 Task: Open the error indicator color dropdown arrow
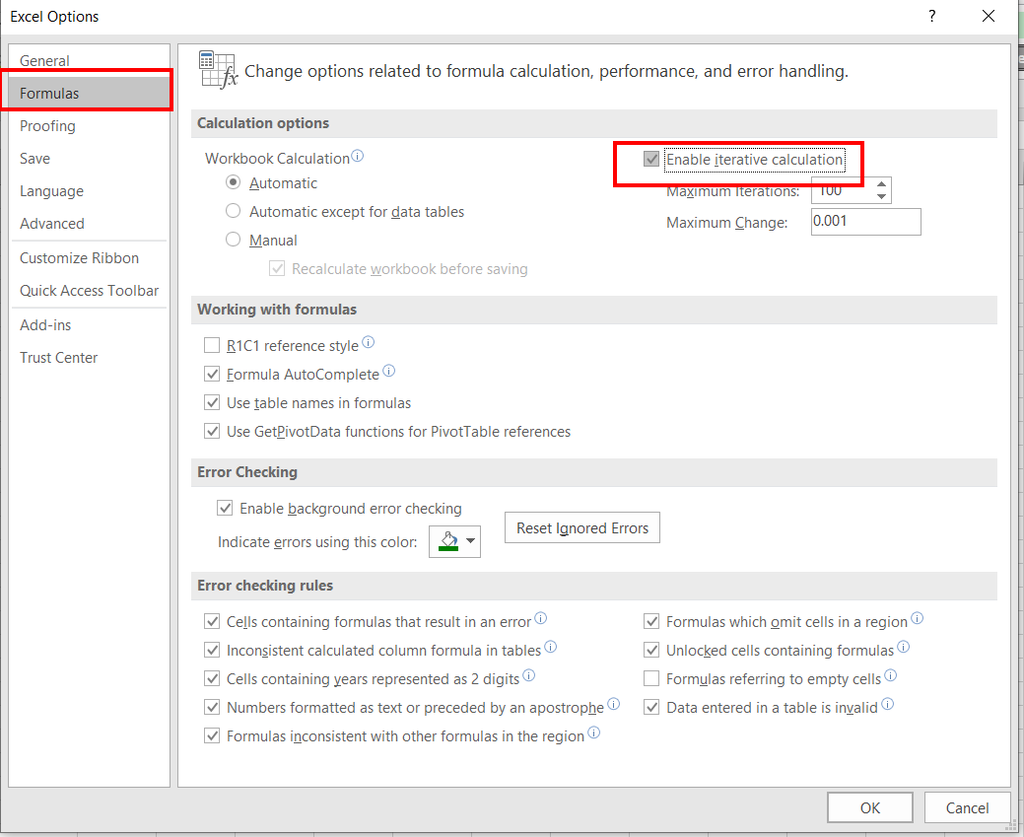[x=470, y=541]
